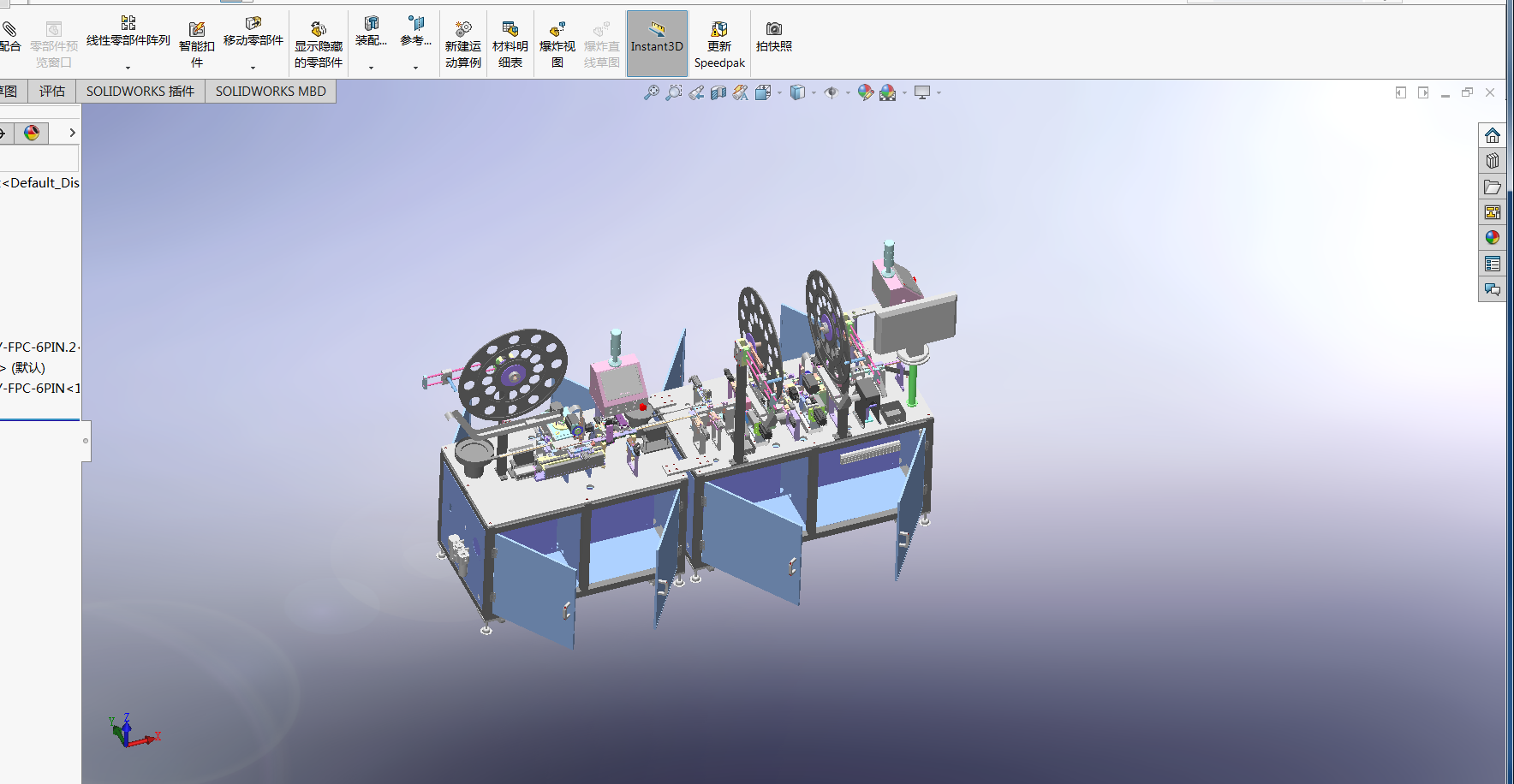The image size is (1514, 784).
Task: Open the SOLIDWORKS 插件 tab
Action: pyautogui.click(x=140, y=91)
